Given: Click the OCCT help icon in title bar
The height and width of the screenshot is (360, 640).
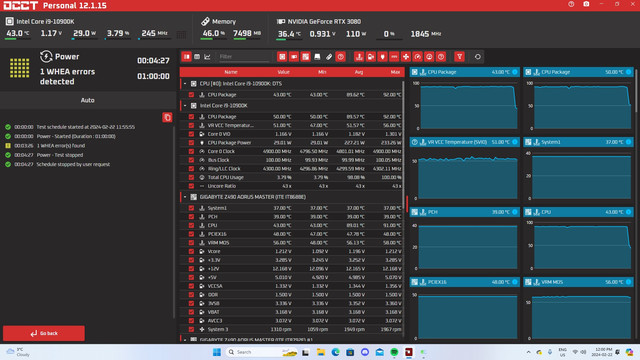Looking at the screenshot, I should point(571,4).
